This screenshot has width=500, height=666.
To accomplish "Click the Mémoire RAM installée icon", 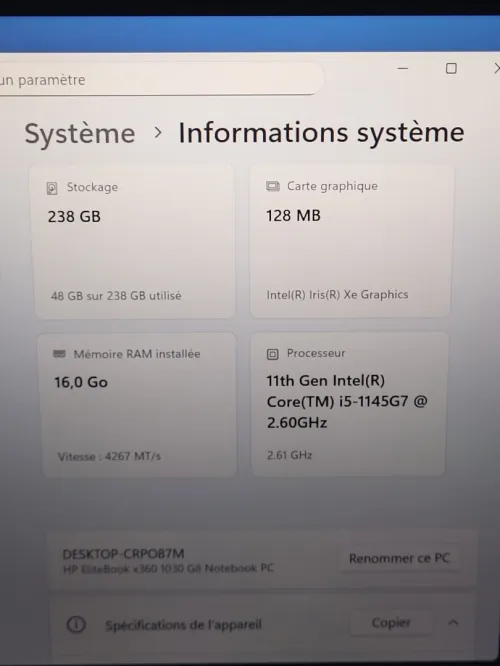I will 59,354.
